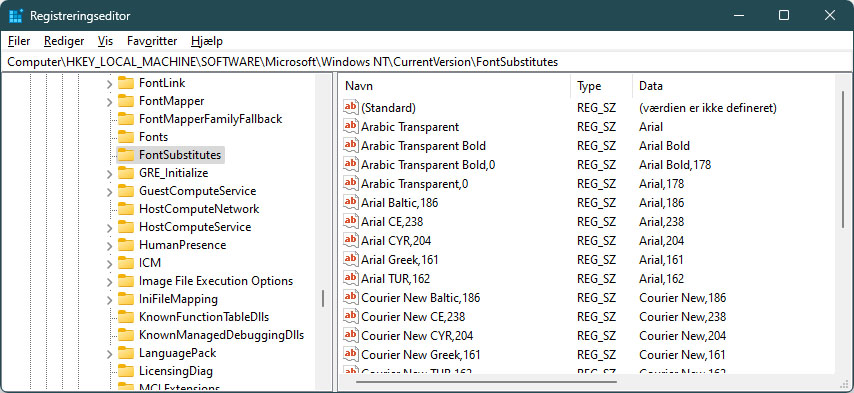Expand the Image File Execution Options key
Screen dimensions: 854x393
point(109,281)
